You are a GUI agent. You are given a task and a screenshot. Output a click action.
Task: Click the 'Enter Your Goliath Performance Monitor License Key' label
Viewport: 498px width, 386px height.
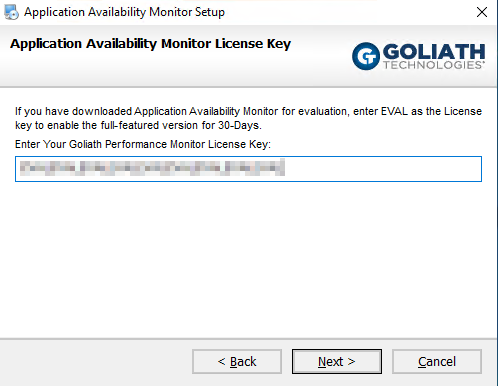coord(143,144)
